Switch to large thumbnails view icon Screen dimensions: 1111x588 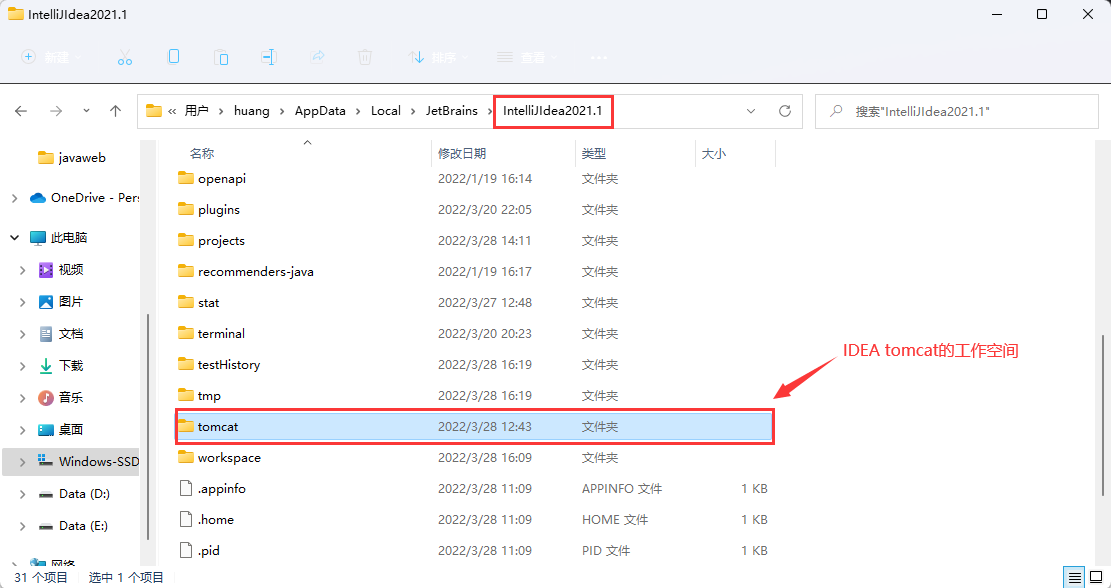pyautogui.click(x=1095, y=577)
